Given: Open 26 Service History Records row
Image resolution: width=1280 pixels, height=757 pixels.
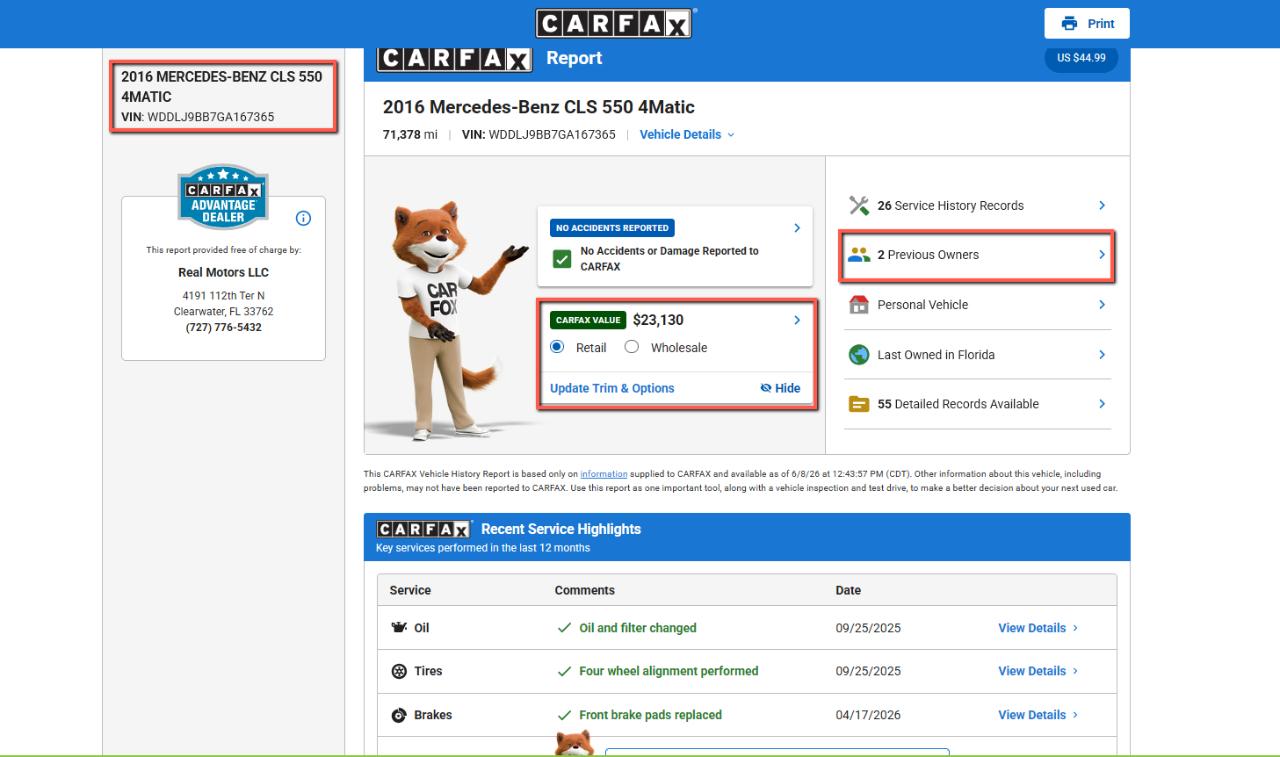Looking at the screenshot, I should [978, 205].
